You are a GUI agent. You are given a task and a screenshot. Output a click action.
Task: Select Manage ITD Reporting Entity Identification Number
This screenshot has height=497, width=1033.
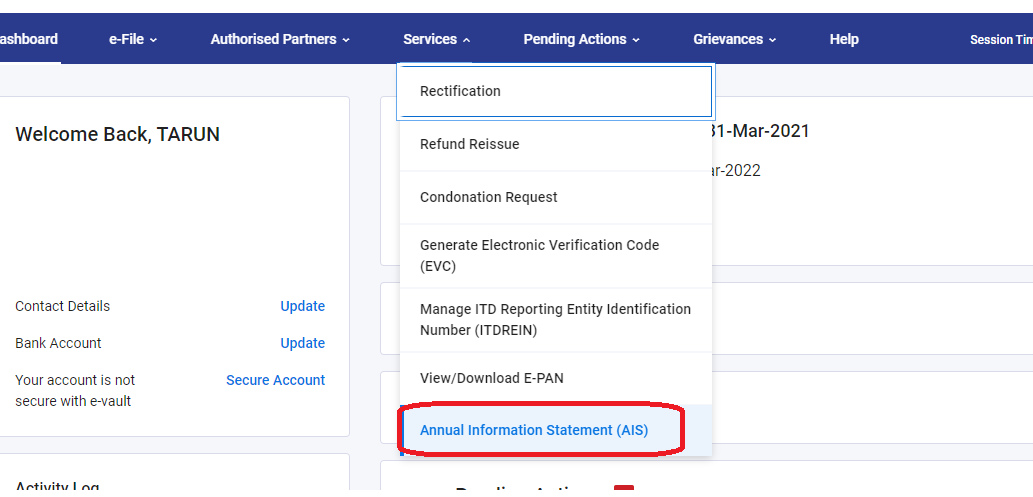[x=555, y=320]
